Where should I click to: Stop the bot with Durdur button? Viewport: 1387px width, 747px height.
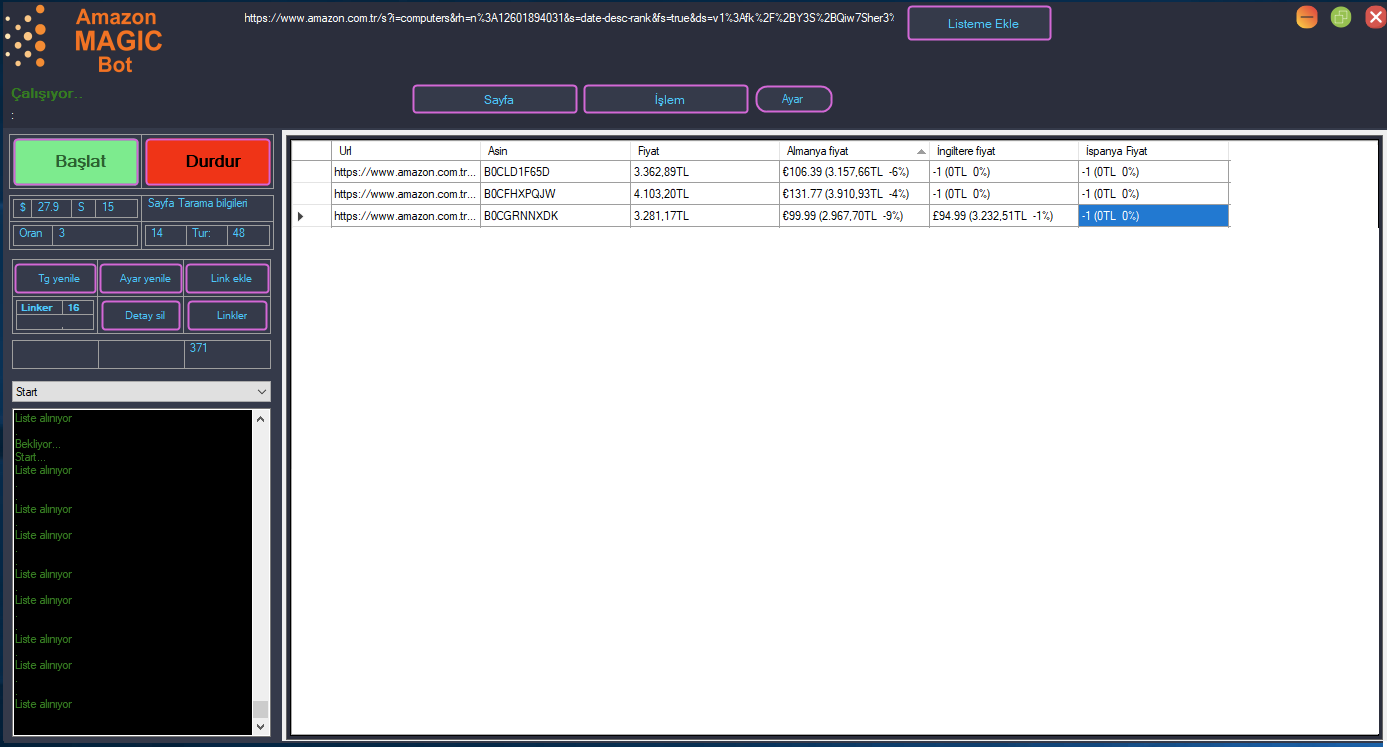click(208, 161)
